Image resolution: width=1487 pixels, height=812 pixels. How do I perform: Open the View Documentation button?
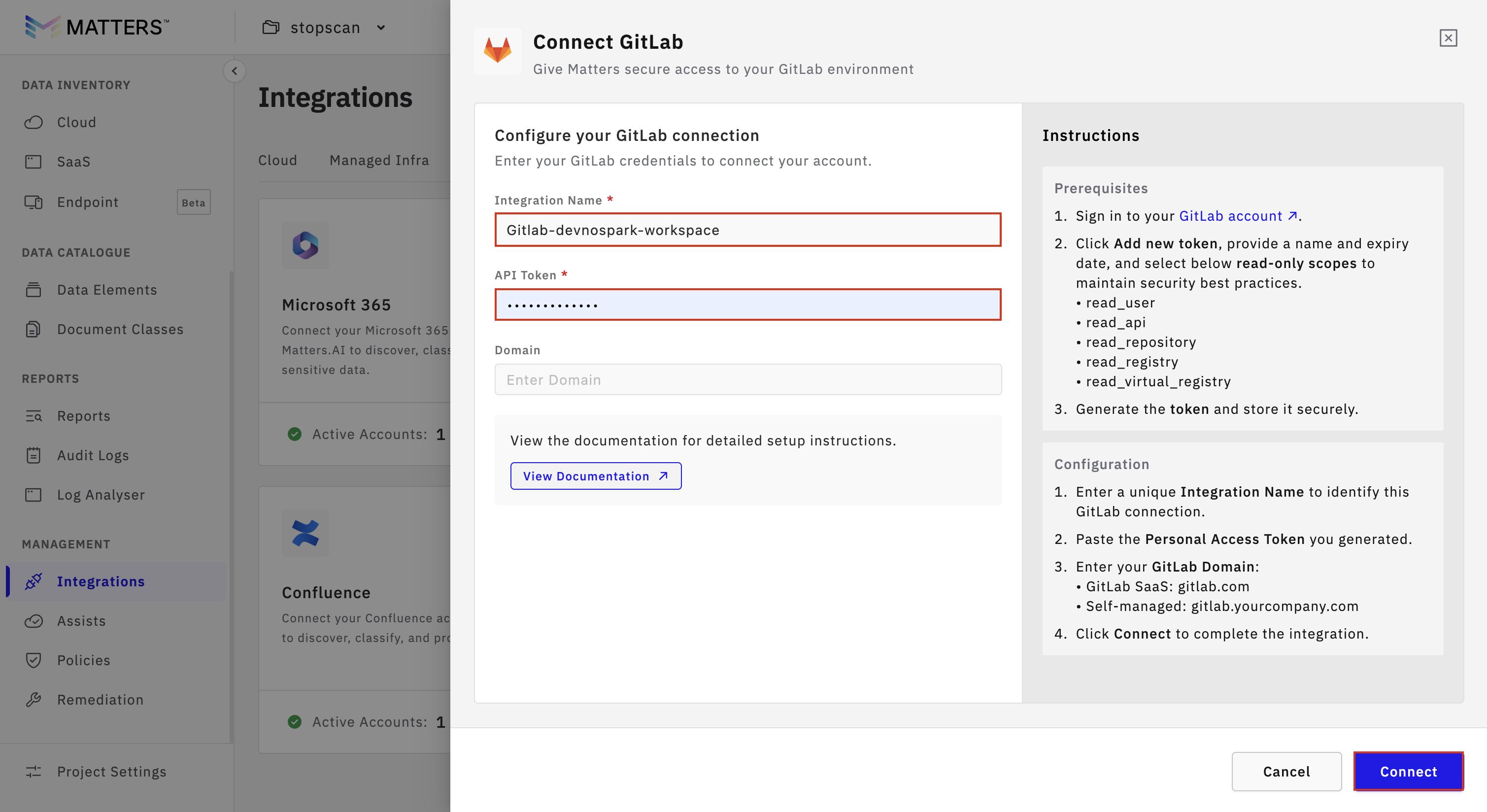coord(596,476)
